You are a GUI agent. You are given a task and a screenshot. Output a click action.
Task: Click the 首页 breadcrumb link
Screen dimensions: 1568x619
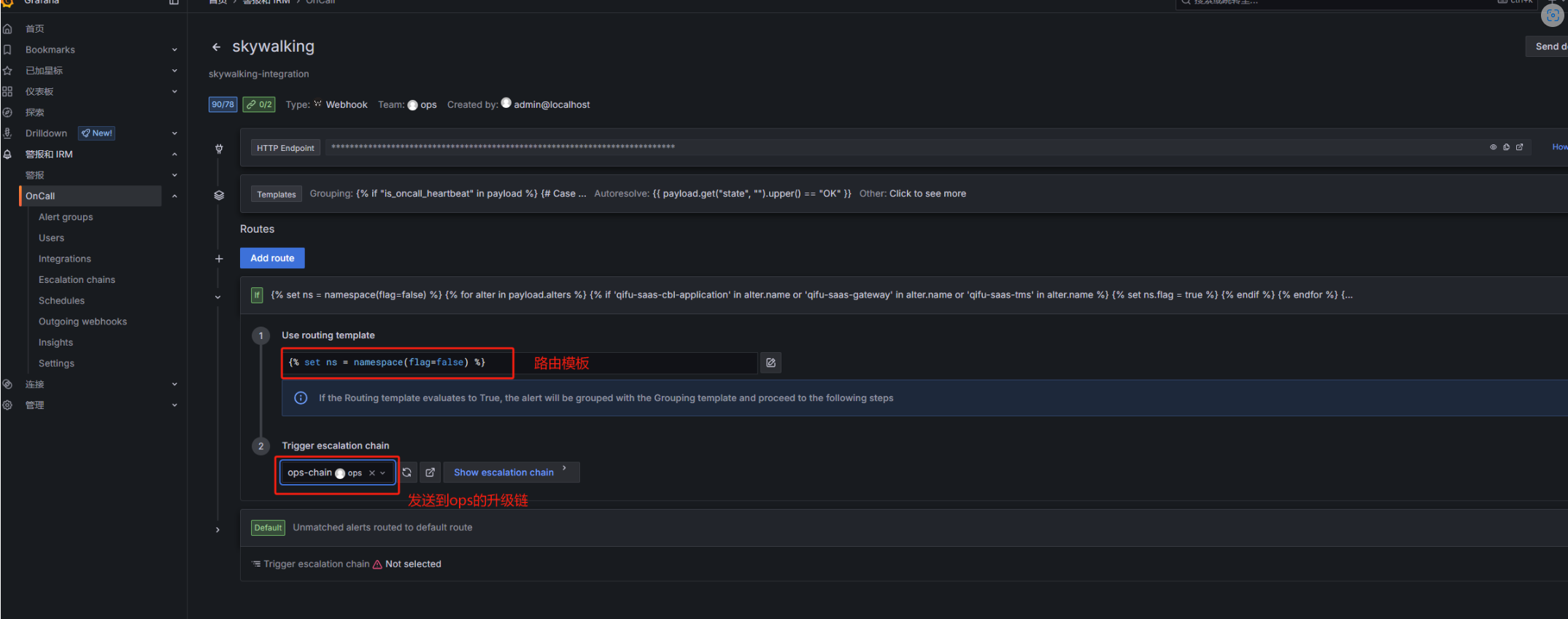(x=217, y=2)
